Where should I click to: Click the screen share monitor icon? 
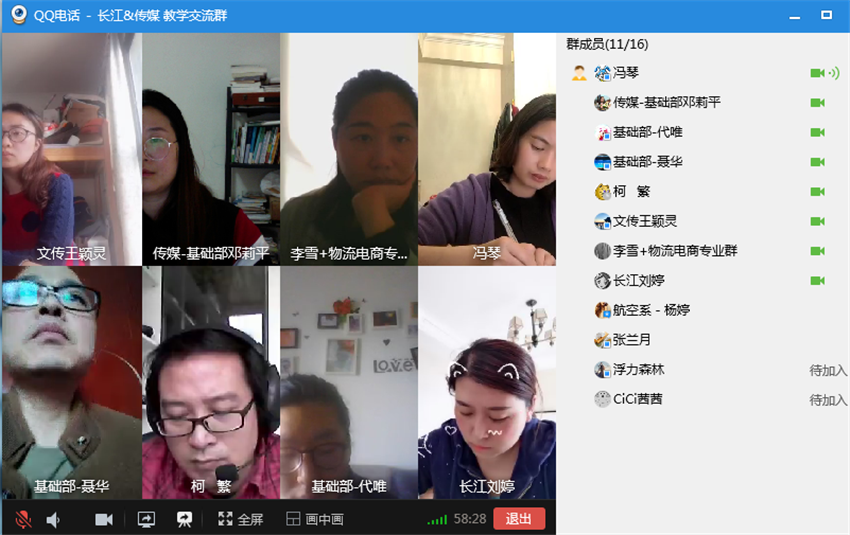click(x=146, y=519)
